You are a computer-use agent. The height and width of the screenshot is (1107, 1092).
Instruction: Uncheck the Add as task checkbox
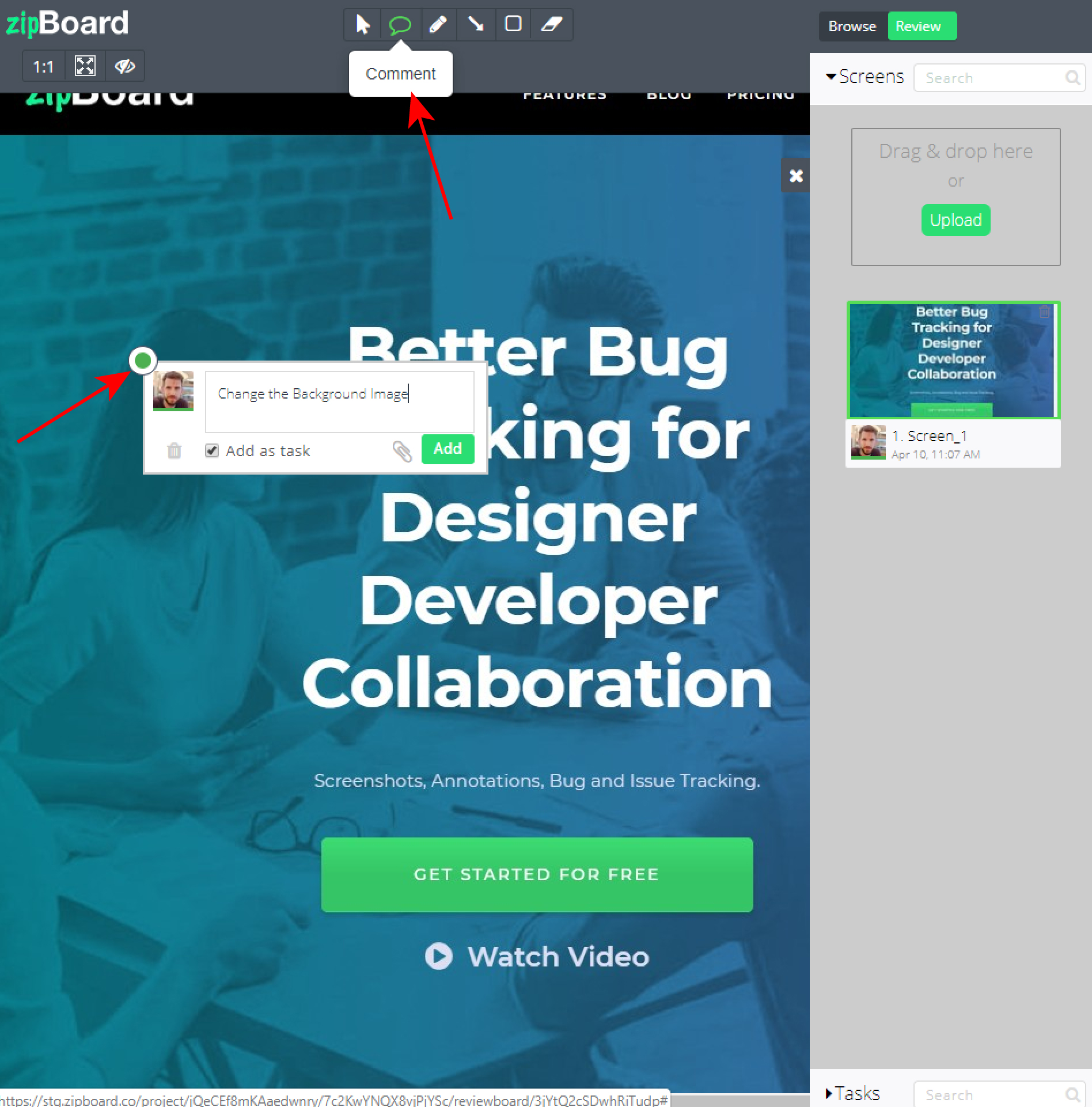212,450
